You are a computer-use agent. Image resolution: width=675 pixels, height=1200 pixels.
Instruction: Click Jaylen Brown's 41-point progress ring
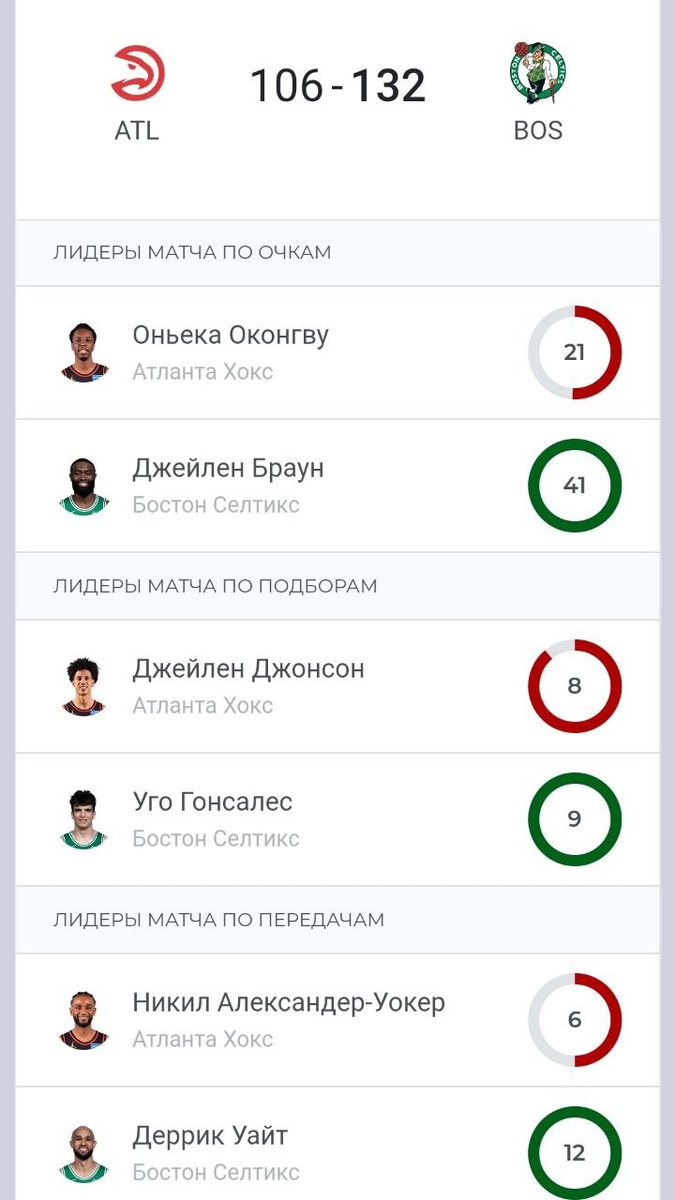(575, 485)
